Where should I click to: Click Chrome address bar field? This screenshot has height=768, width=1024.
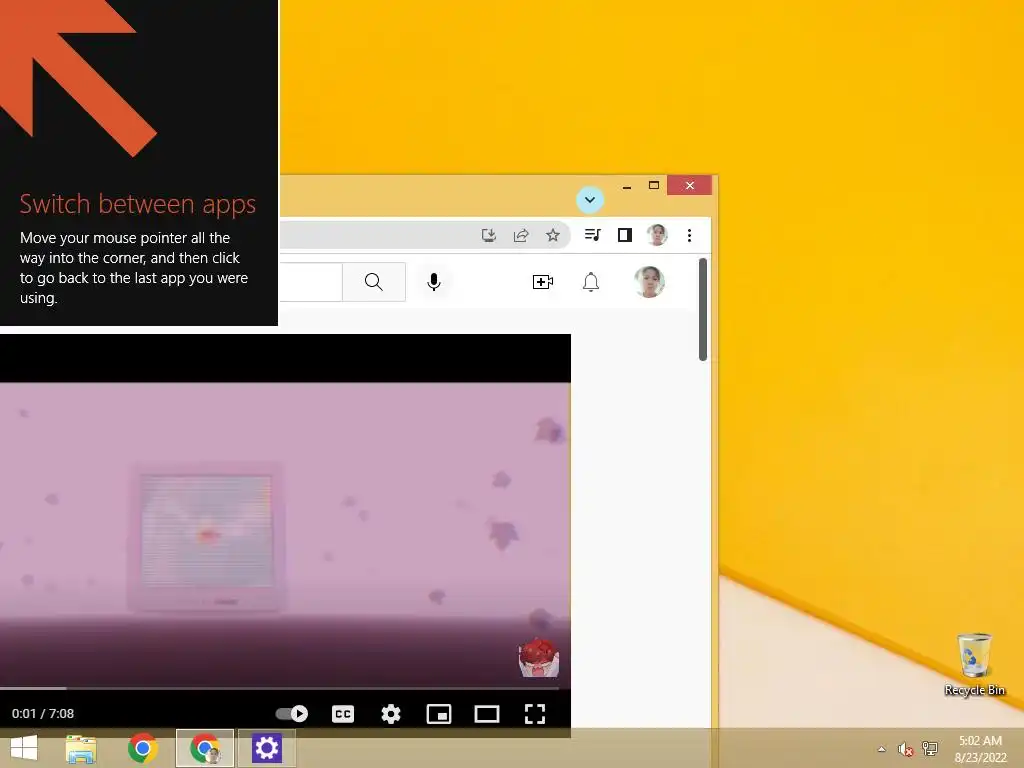pos(424,235)
